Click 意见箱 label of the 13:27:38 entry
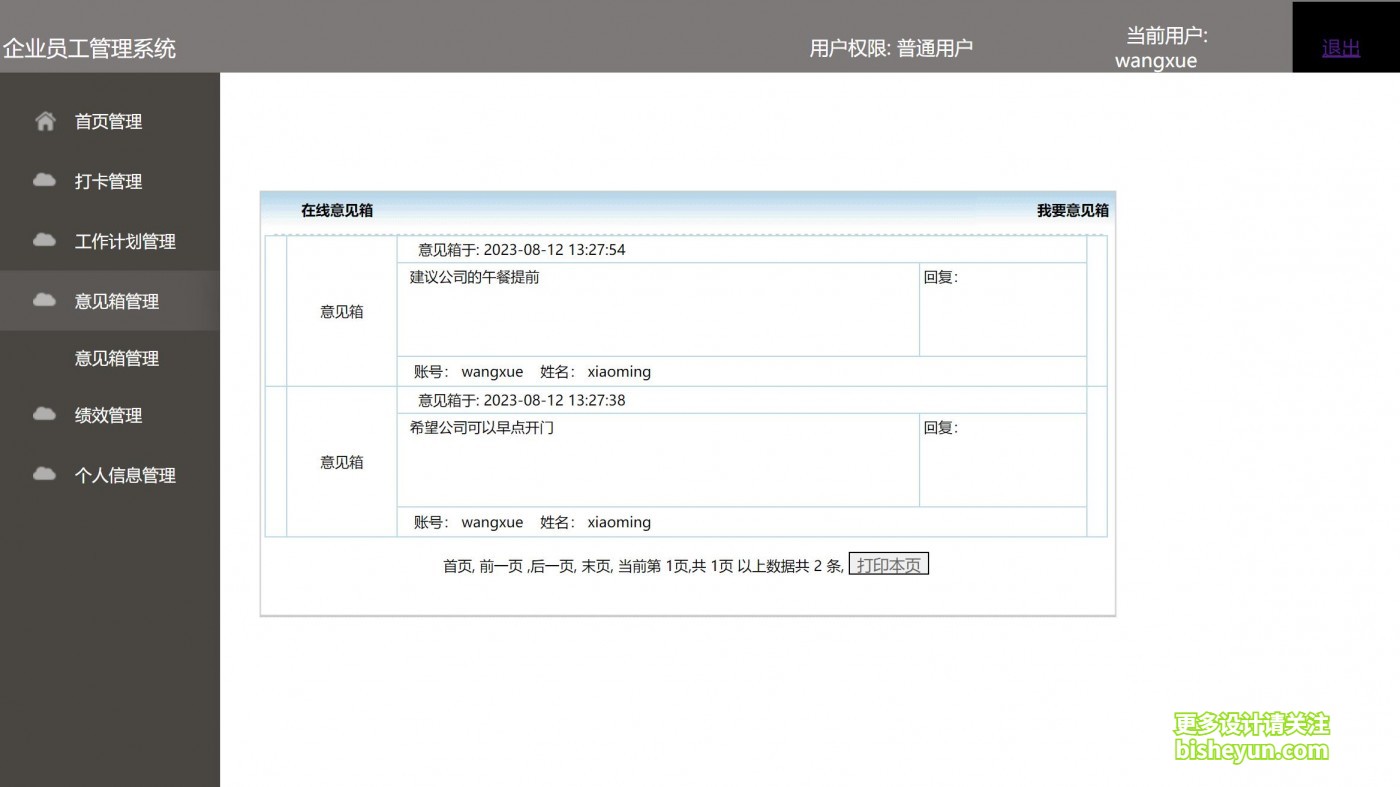Screen dimensions: 1400x787 coord(342,462)
